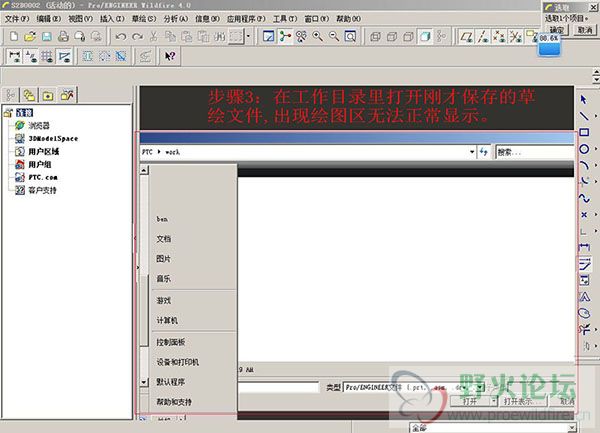The image size is (600, 433).
Task: Click the scissors Cut icon
Action: click(153, 37)
